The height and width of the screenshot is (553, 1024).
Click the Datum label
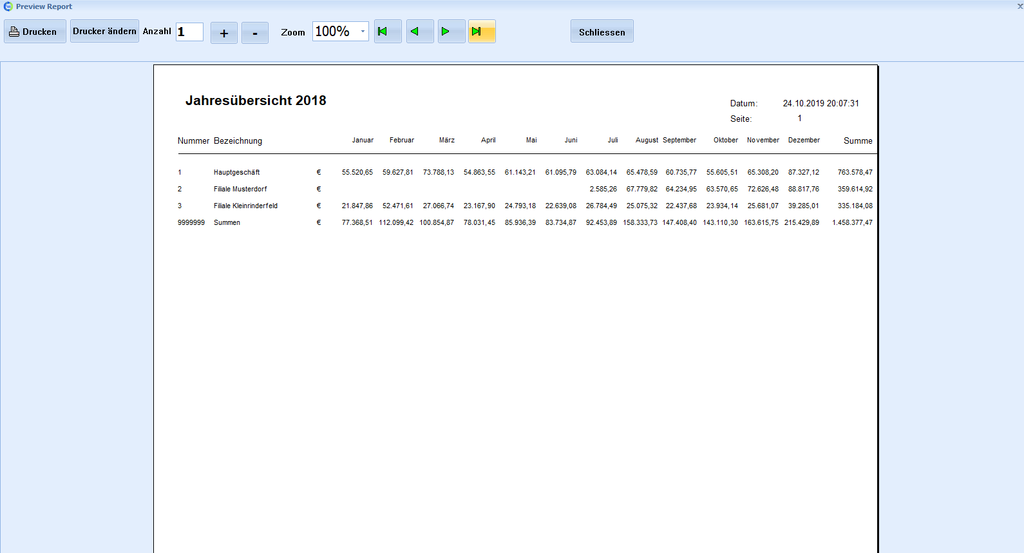click(x=743, y=103)
